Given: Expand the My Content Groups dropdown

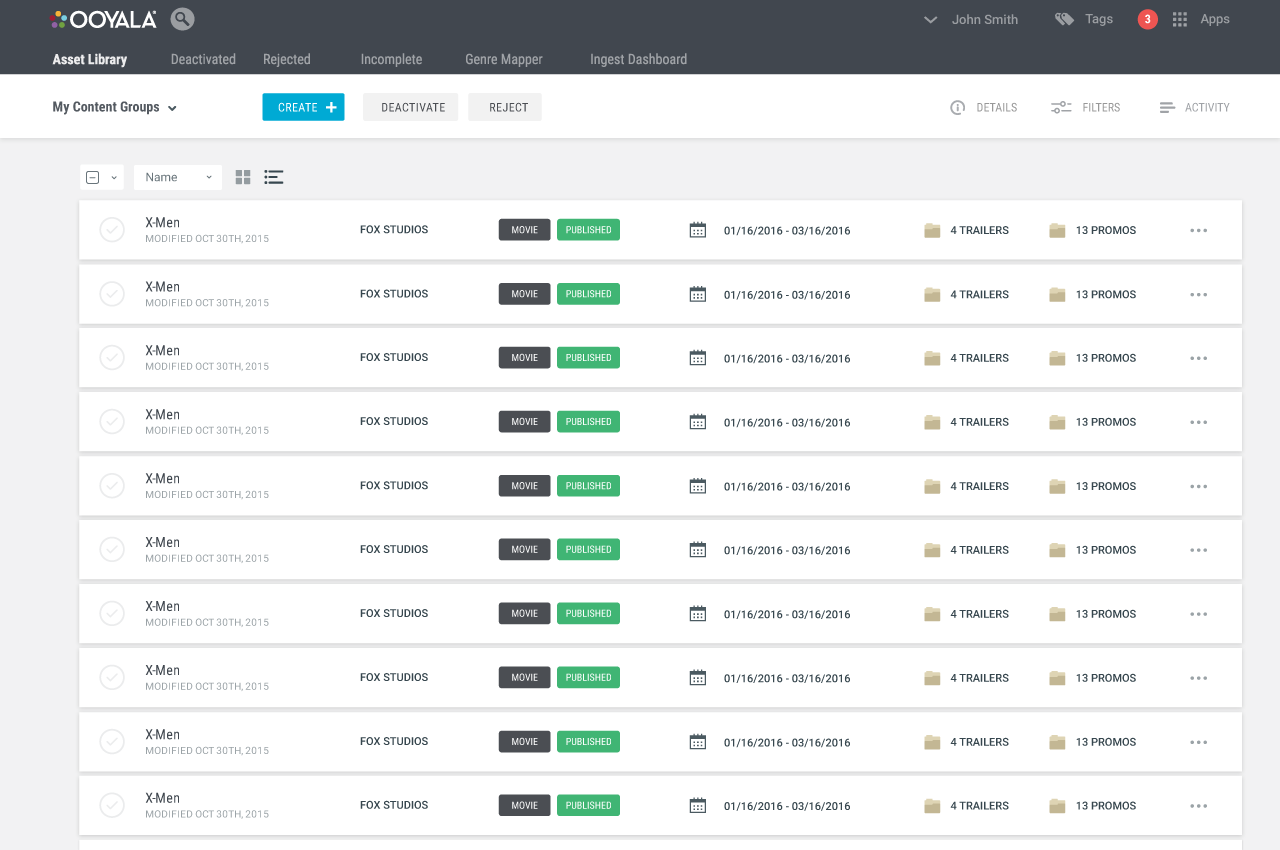Looking at the screenshot, I should pos(114,107).
